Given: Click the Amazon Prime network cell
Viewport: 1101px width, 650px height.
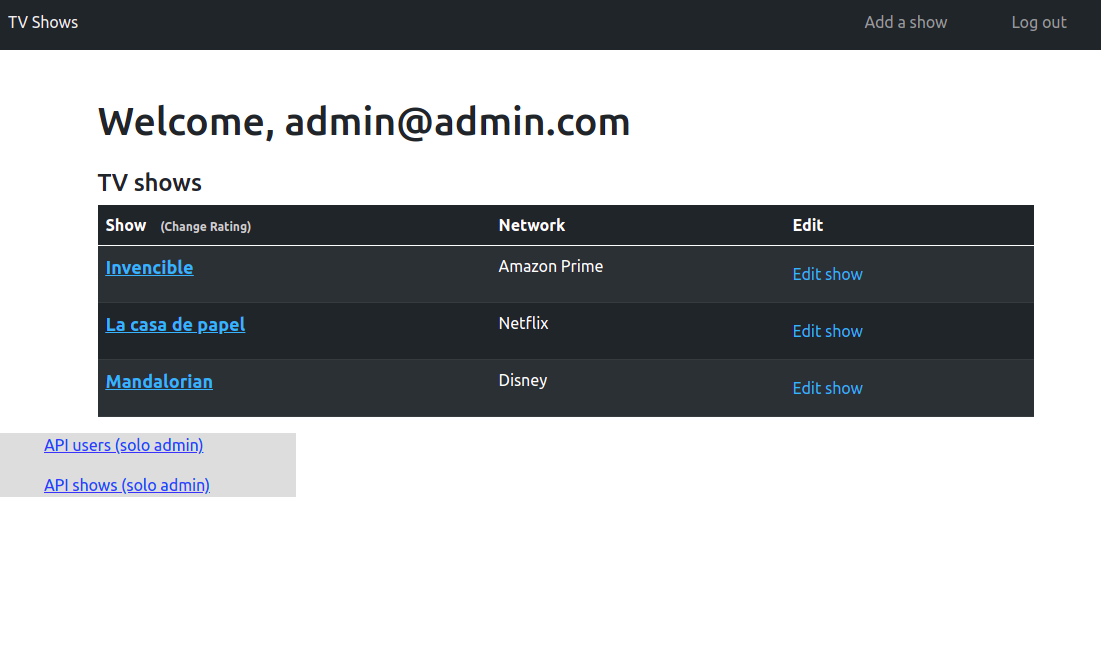Looking at the screenshot, I should [550, 266].
